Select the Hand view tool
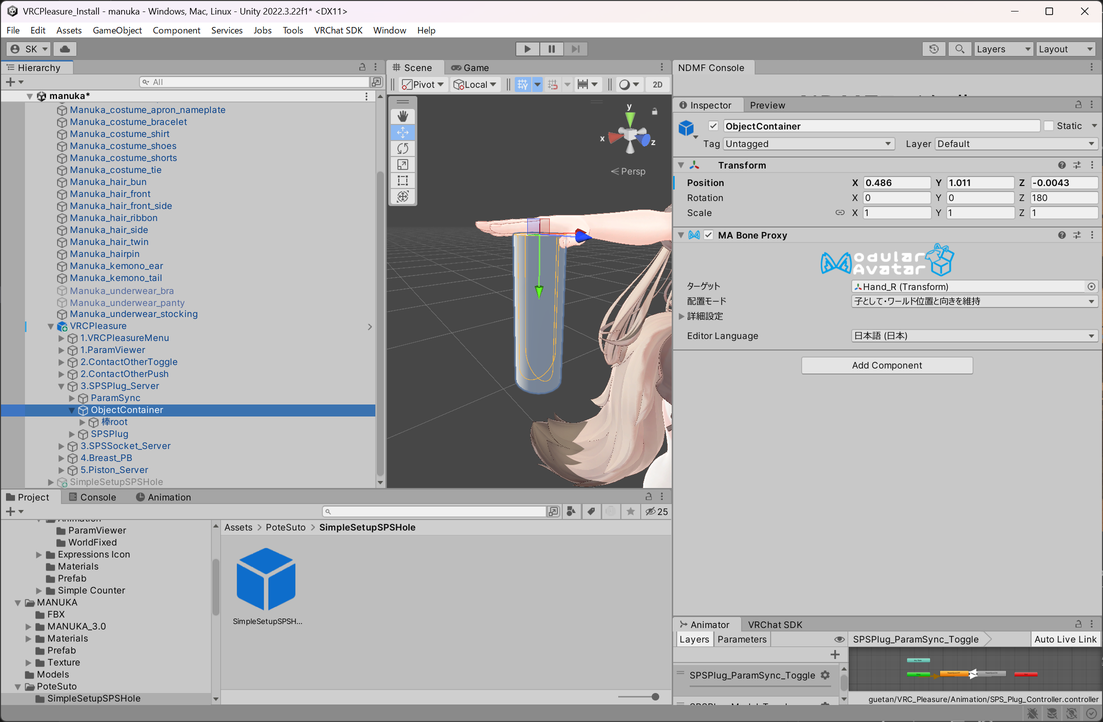1103x722 pixels. coord(402,116)
